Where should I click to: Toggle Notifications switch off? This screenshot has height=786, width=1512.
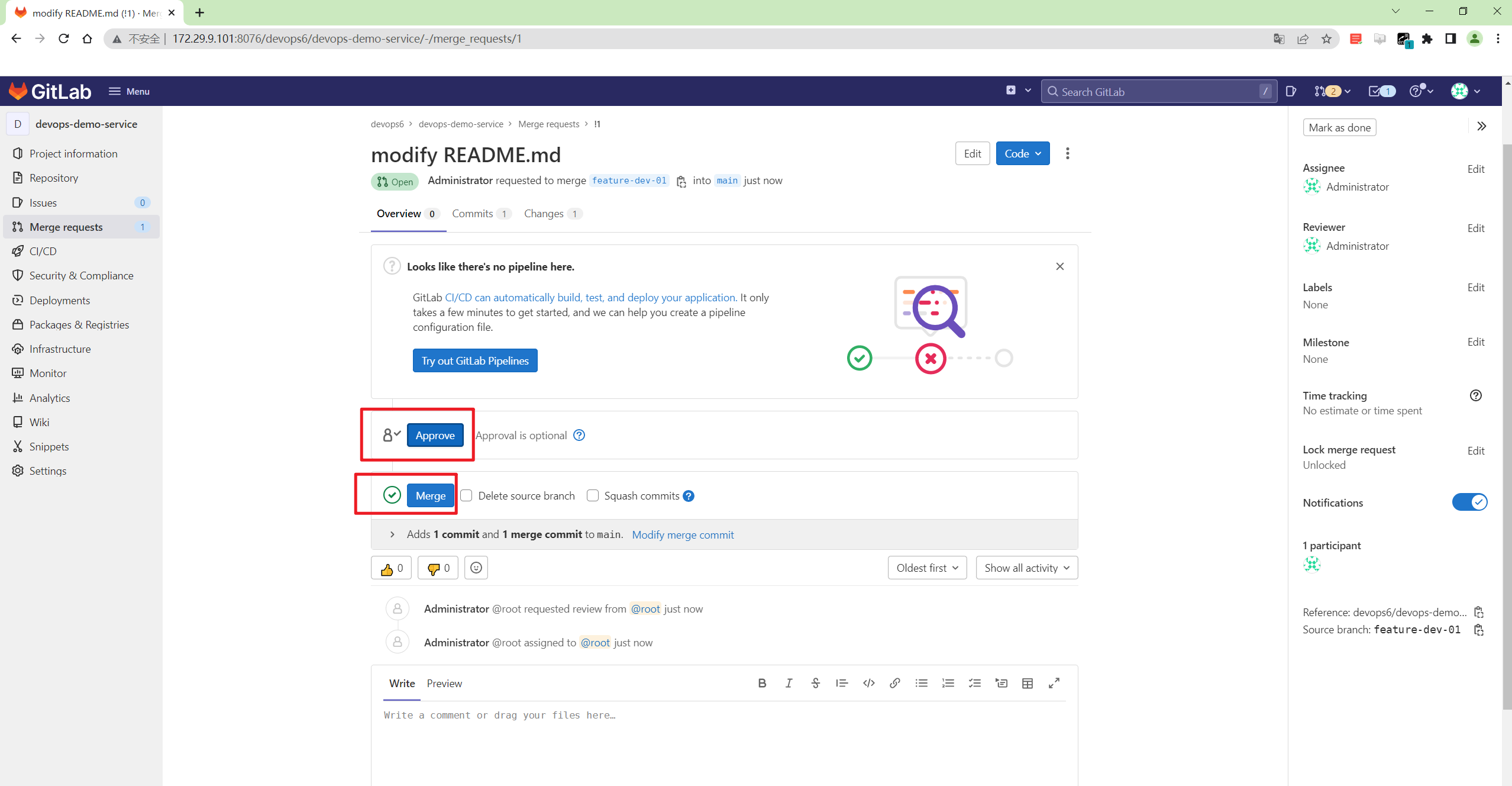coord(1469,502)
